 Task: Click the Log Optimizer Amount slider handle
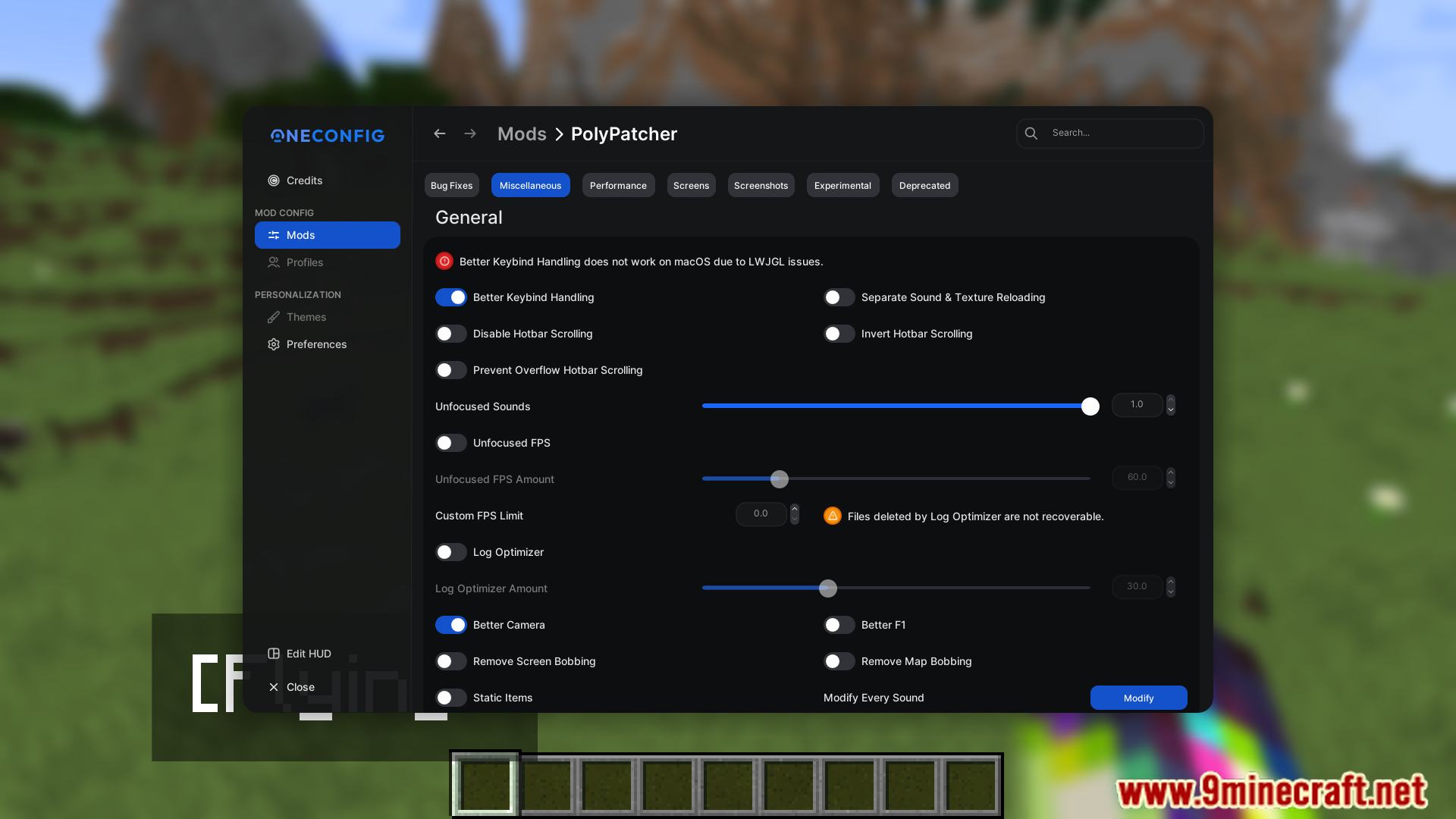click(x=828, y=588)
